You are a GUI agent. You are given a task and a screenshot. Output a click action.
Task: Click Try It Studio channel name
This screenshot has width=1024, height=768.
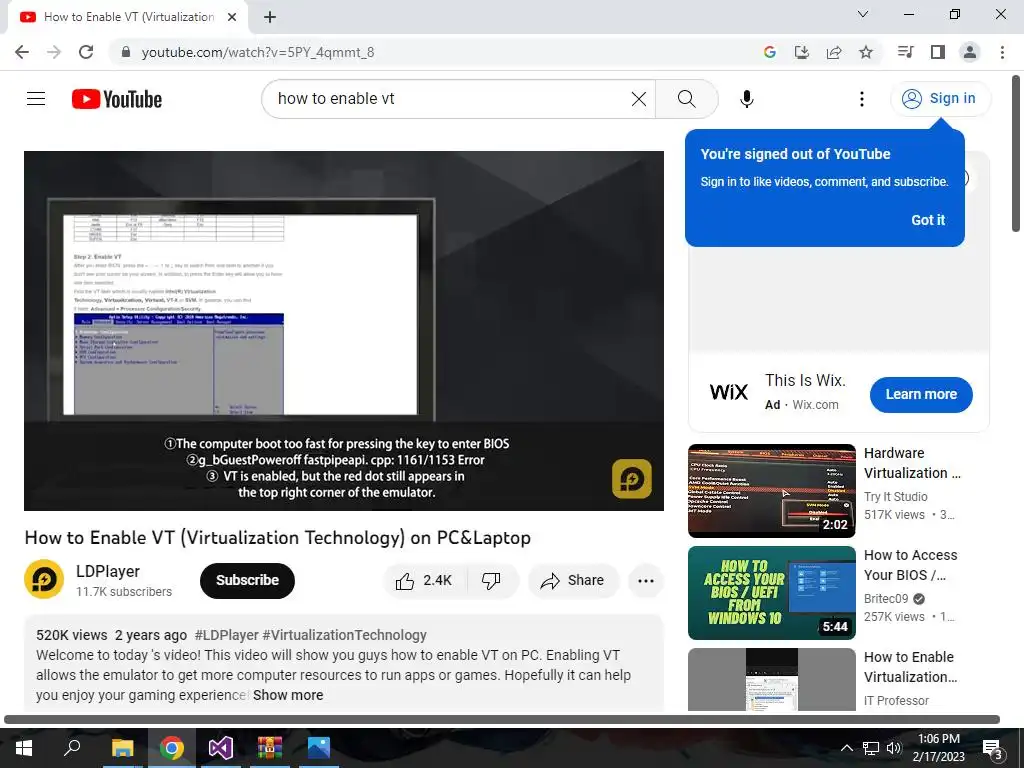(x=895, y=496)
